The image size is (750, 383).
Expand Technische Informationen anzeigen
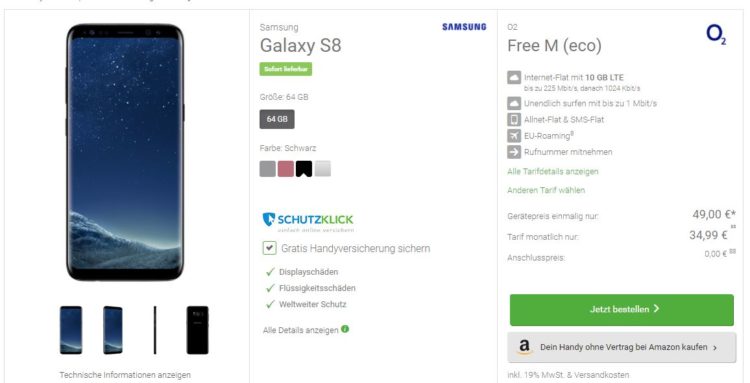[125, 375]
